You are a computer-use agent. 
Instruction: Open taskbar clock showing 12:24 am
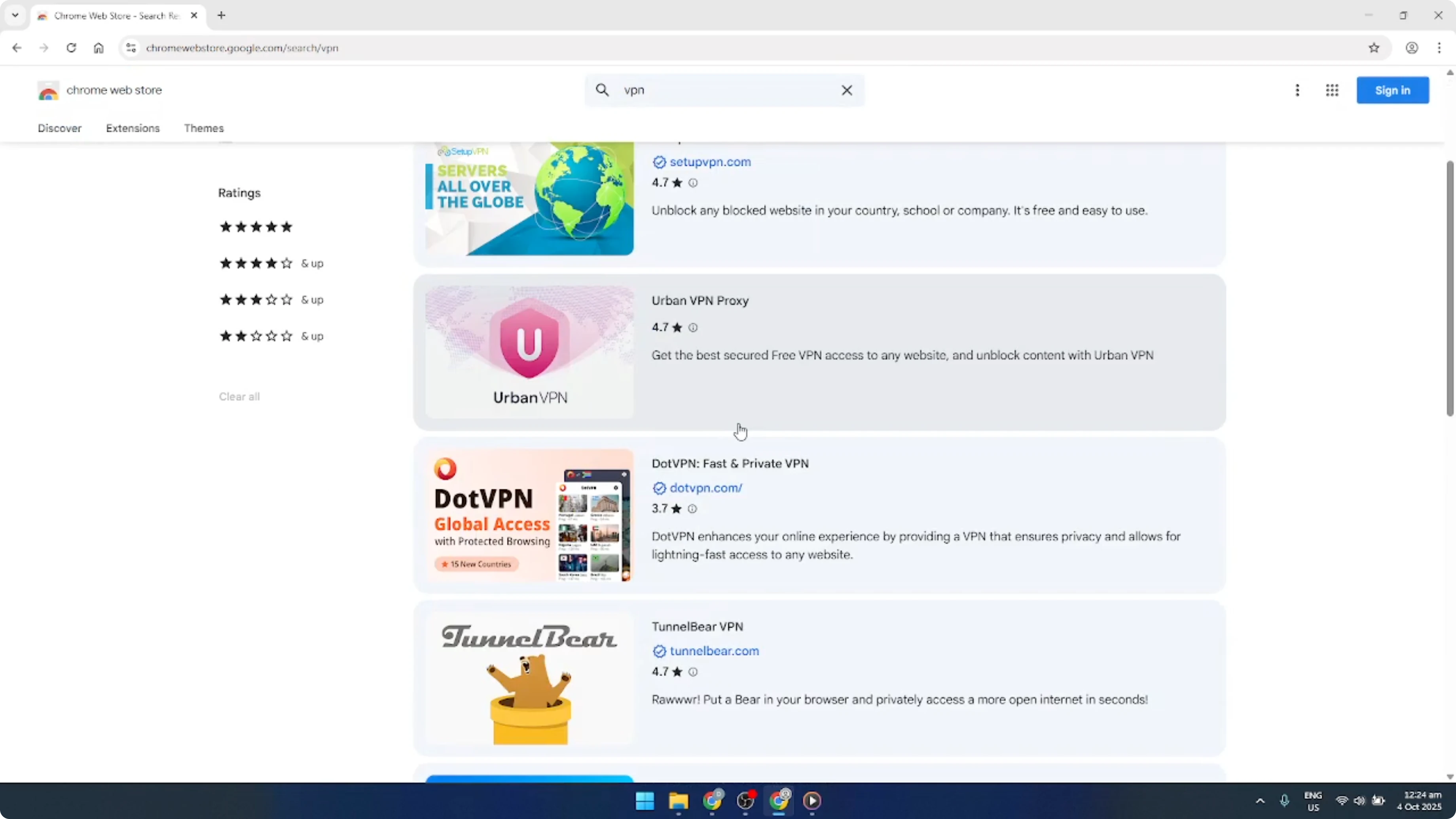(1419, 801)
